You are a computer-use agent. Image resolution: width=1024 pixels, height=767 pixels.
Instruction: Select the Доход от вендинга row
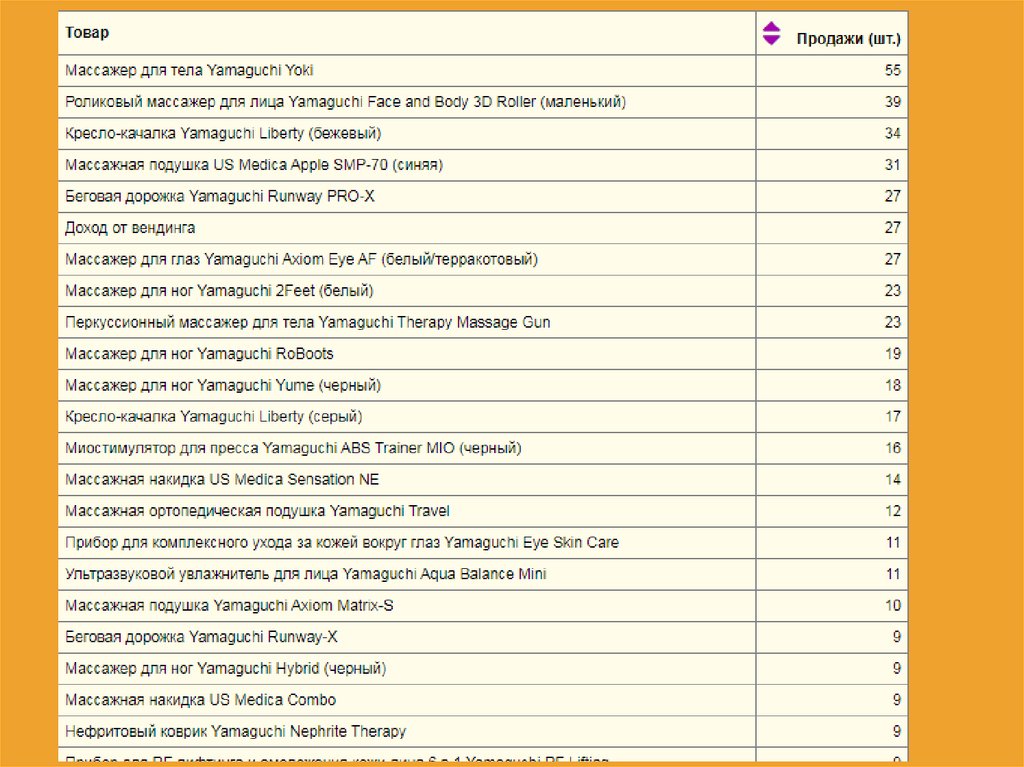pyautogui.click(x=130, y=228)
